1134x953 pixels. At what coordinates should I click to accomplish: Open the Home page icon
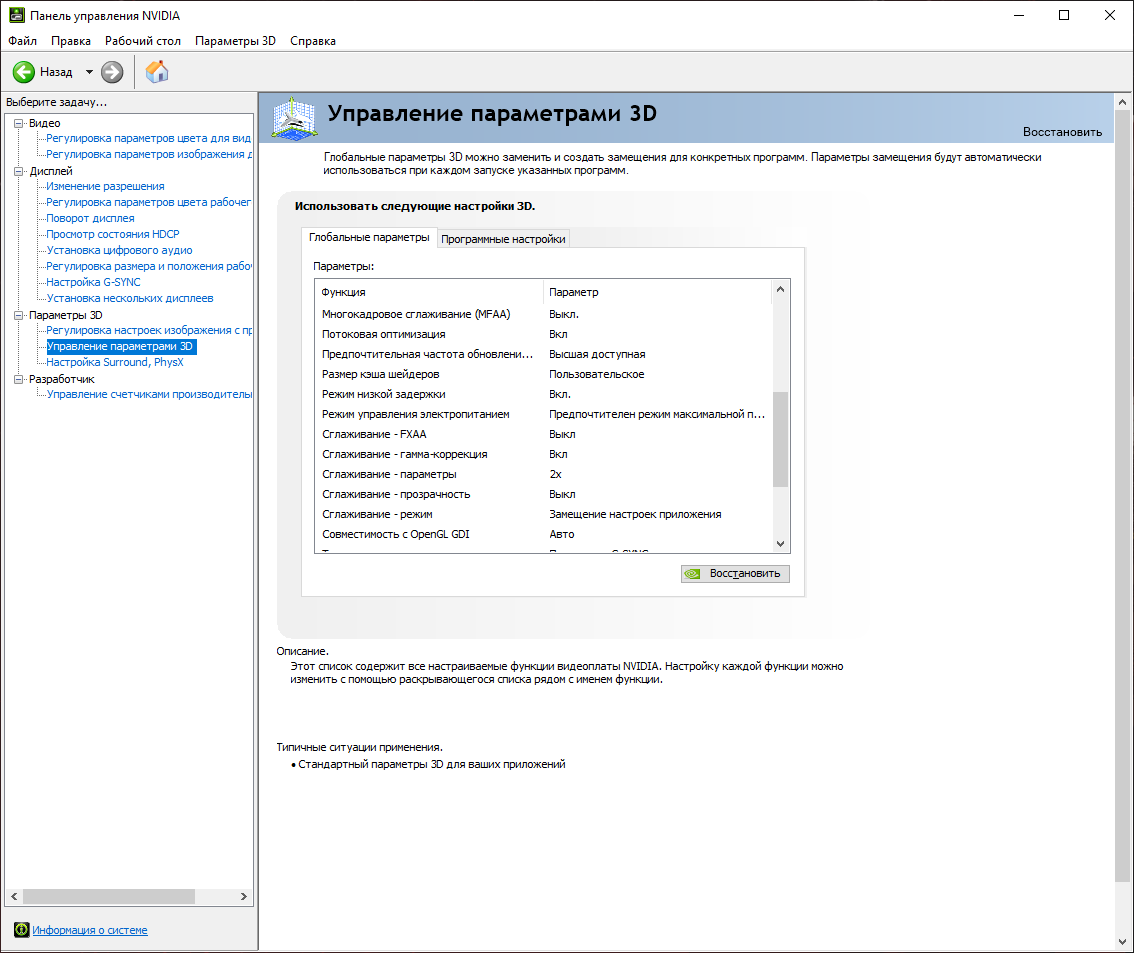click(x=157, y=72)
